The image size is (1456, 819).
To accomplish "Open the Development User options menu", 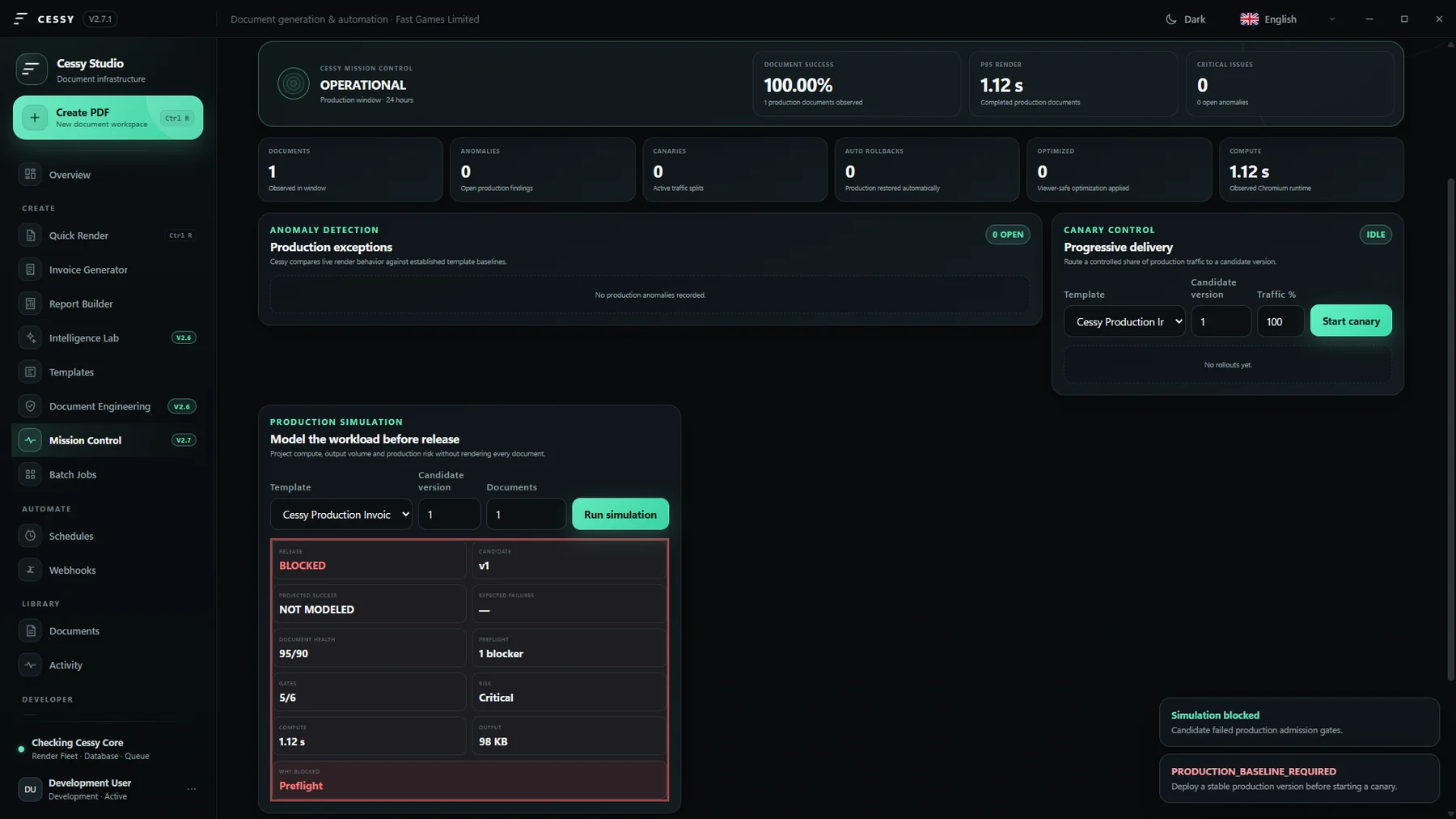I will [x=192, y=789].
